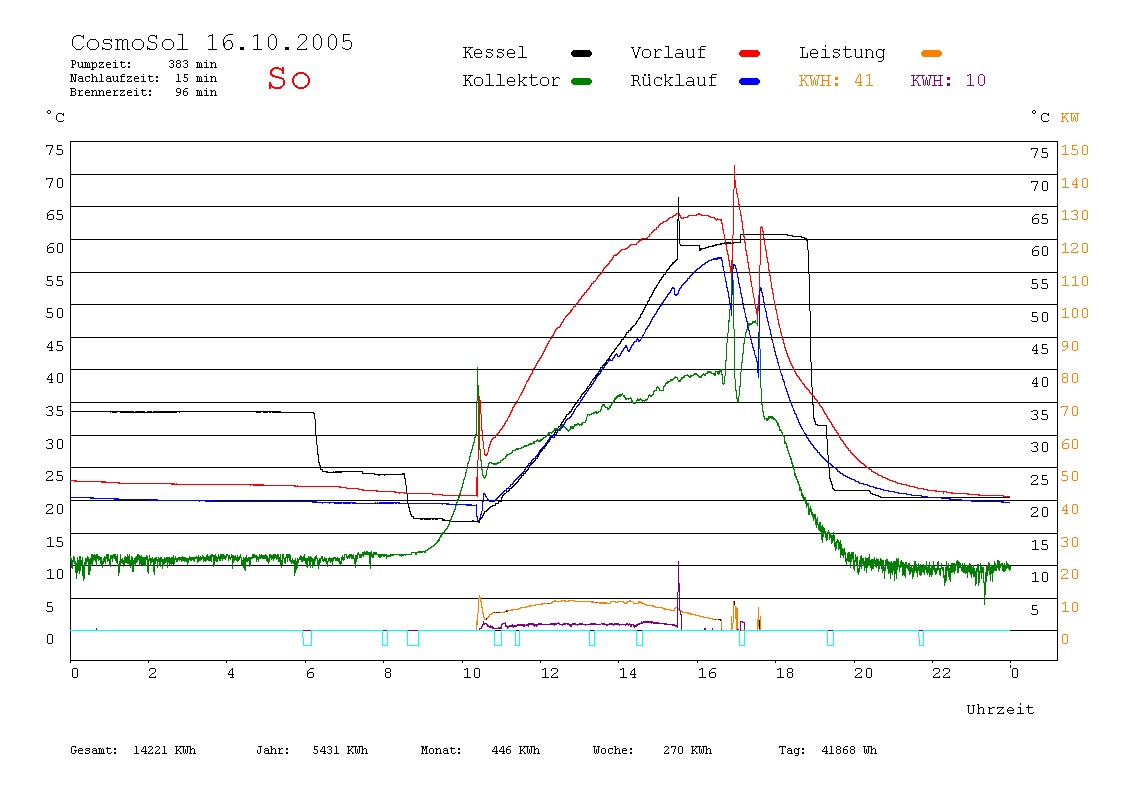This screenshot has height=812, width=1148.
Task: Click the purple 'KWH: 10' value
Action: click(x=948, y=81)
